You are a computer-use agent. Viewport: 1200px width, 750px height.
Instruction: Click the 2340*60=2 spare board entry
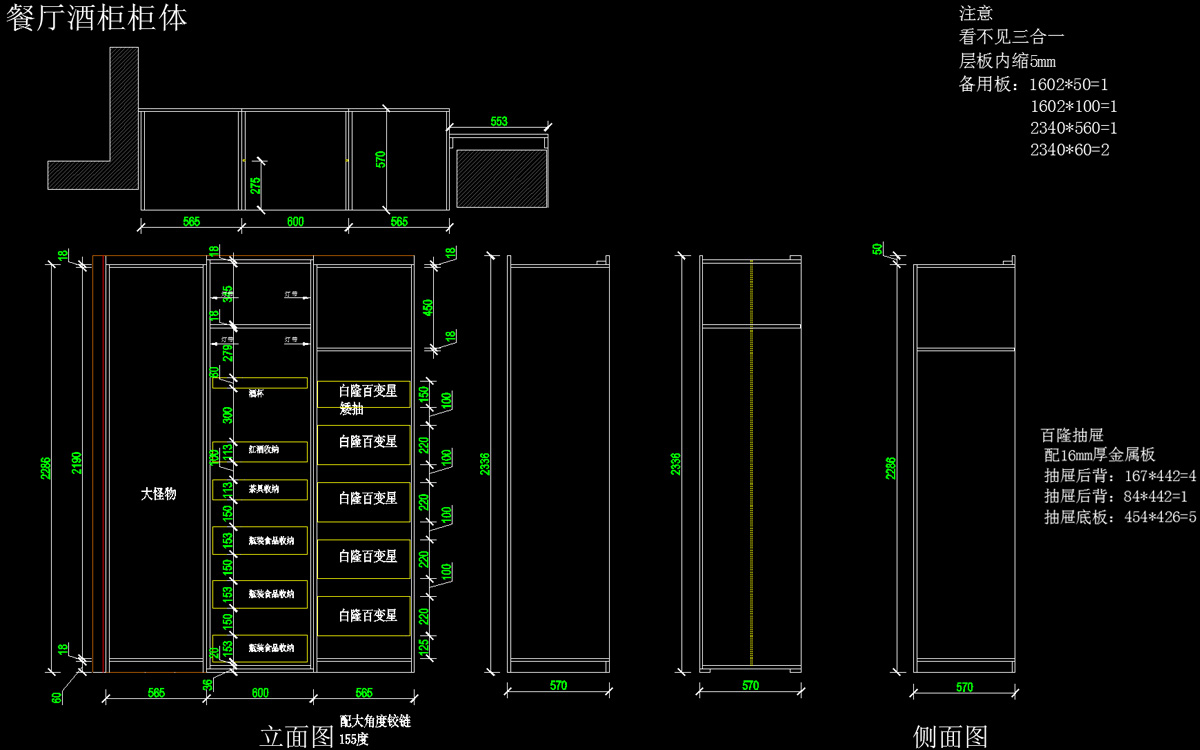tap(1069, 150)
